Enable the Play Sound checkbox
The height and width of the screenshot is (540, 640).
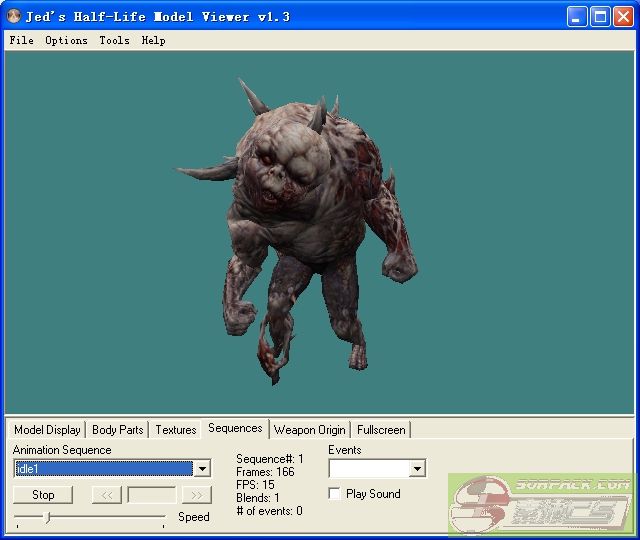tap(335, 494)
